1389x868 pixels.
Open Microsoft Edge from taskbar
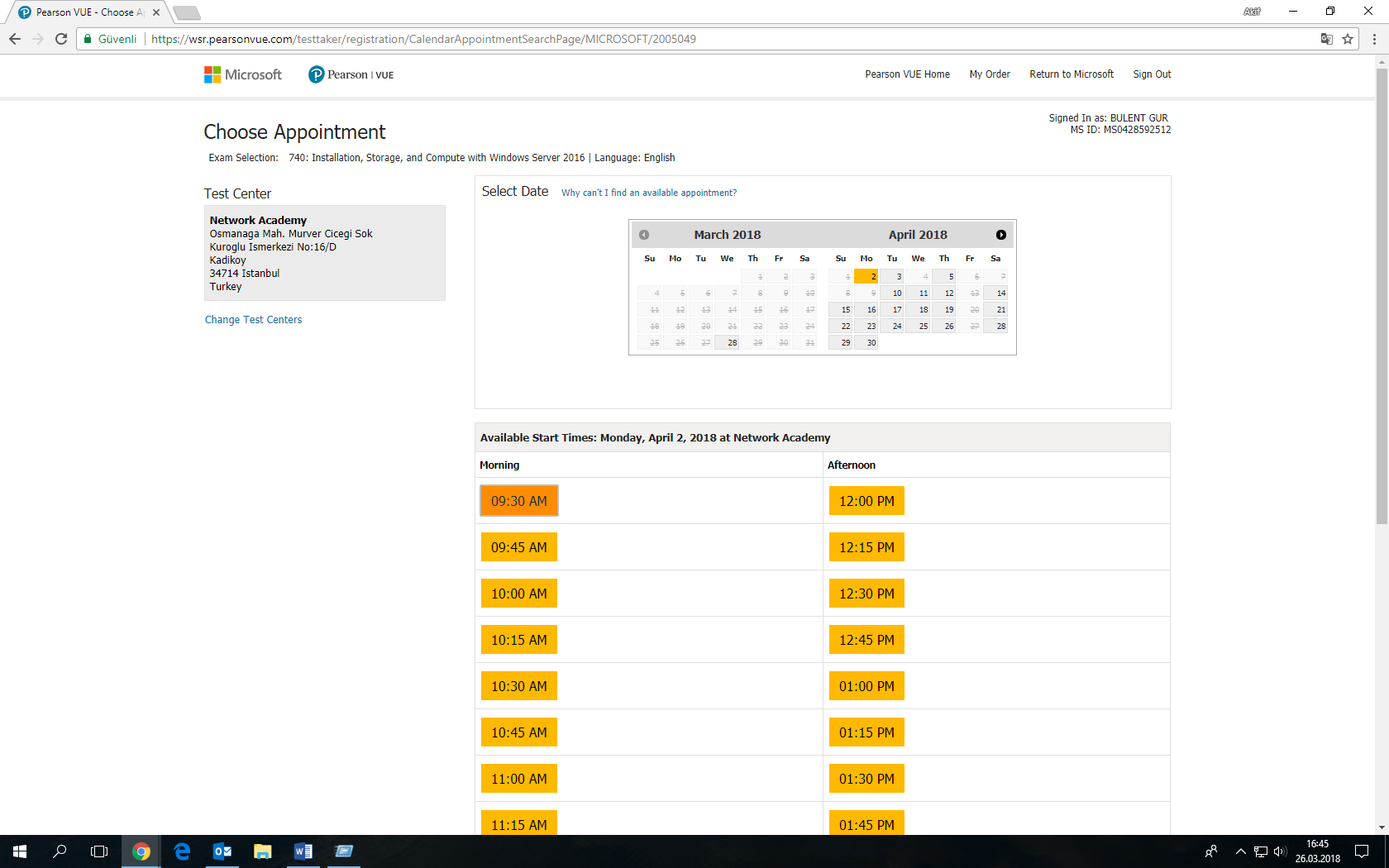coord(182,851)
